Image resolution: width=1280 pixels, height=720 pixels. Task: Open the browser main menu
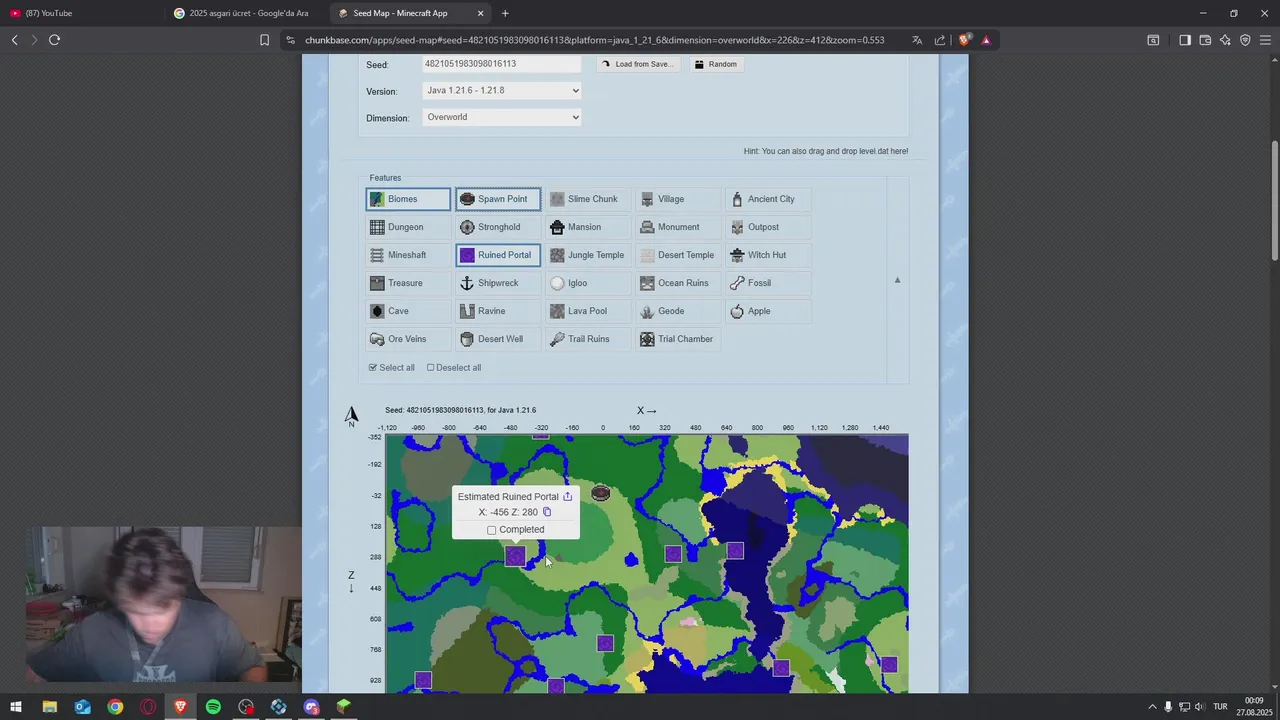click(1265, 40)
